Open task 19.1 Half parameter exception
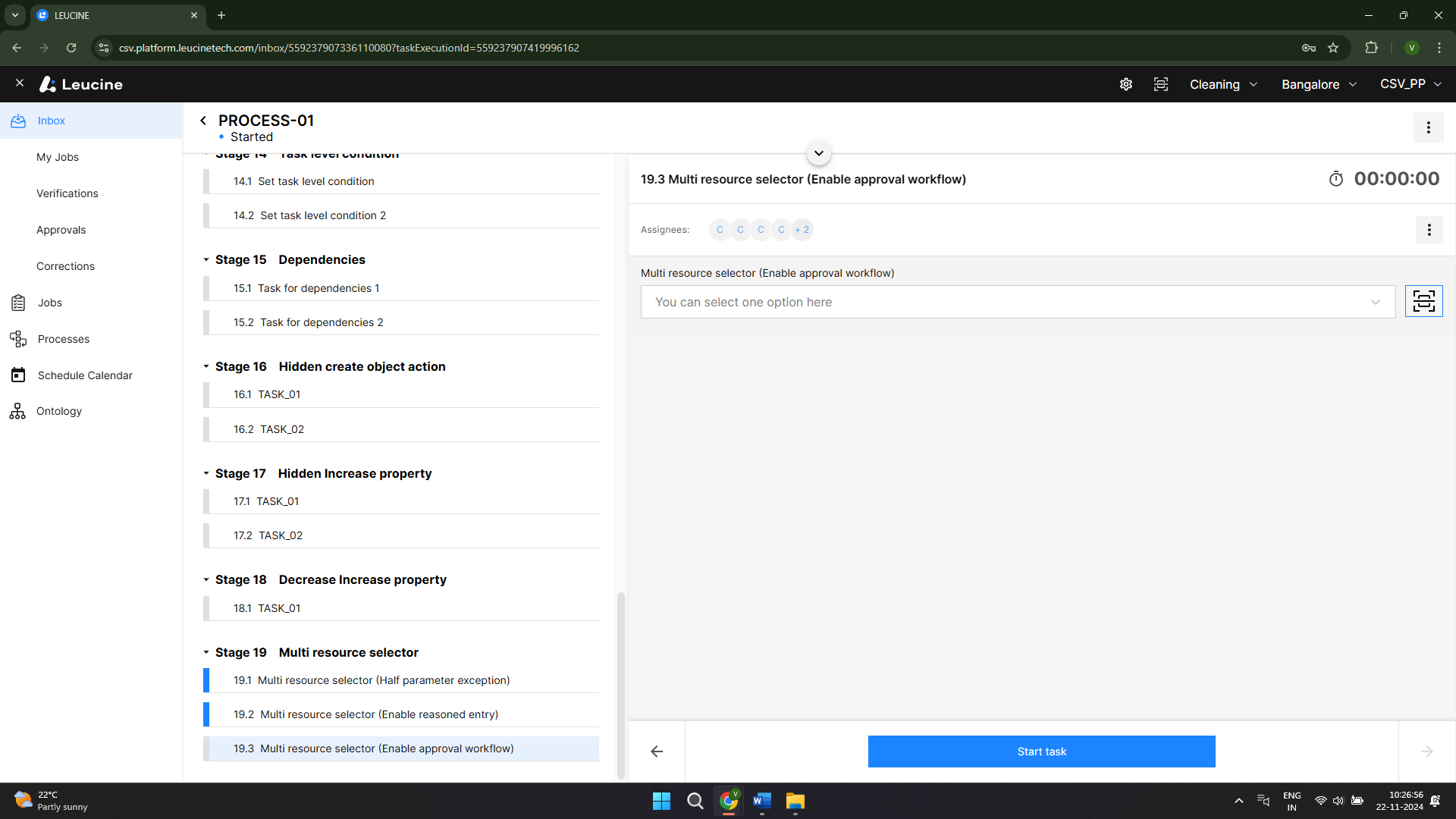 tap(371, 680)
